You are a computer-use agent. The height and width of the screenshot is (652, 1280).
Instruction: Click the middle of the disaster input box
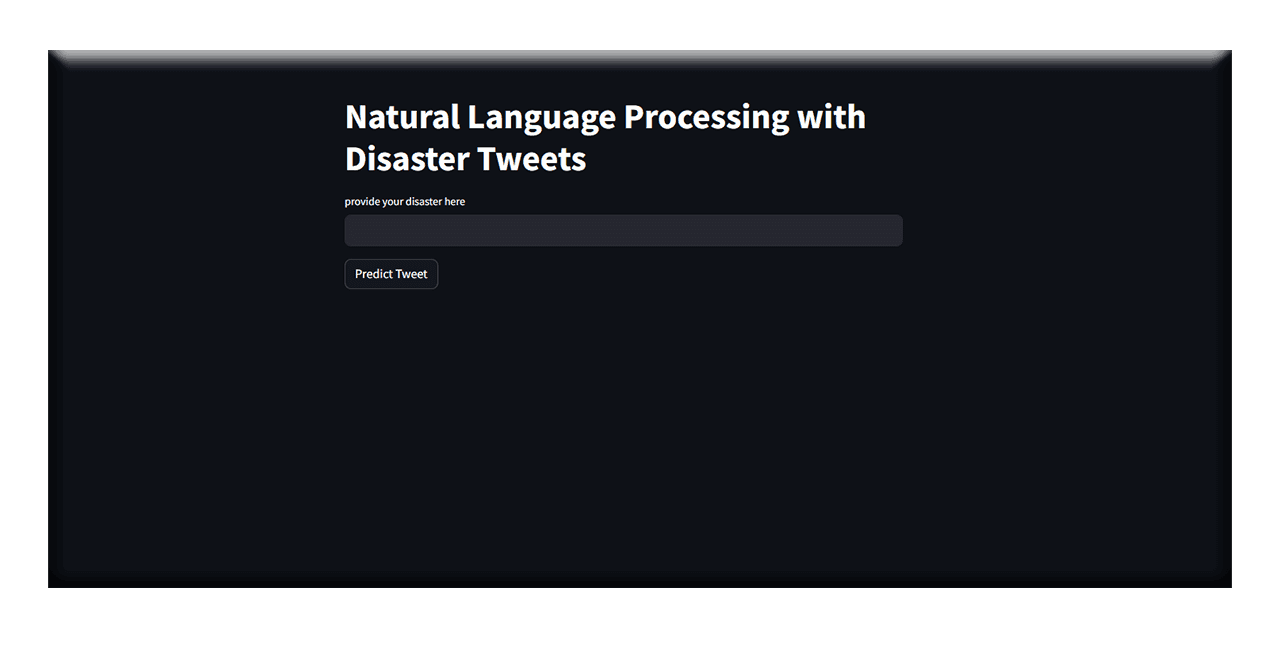623,230
